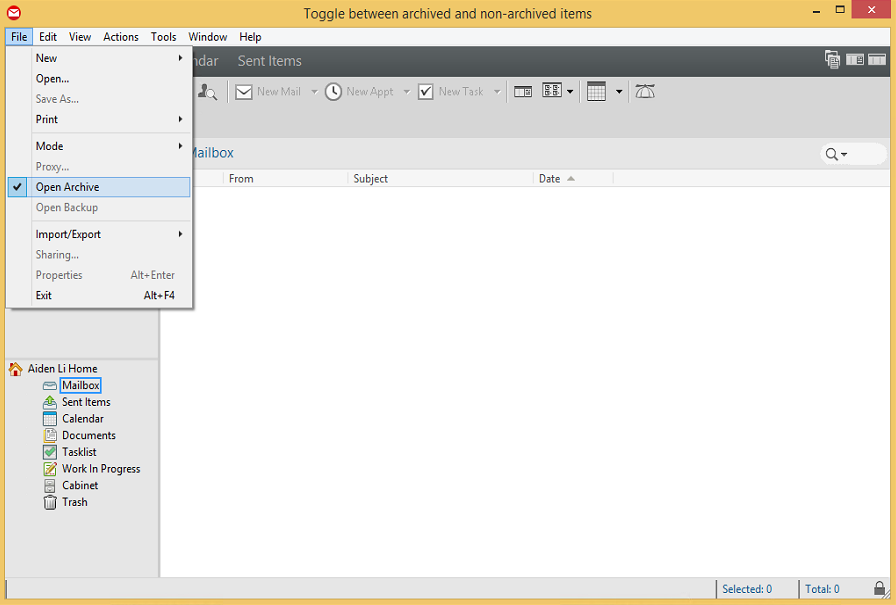896x605 pixels.
Task: Click the New Mail envelope icon
Action: coord(243,92)
